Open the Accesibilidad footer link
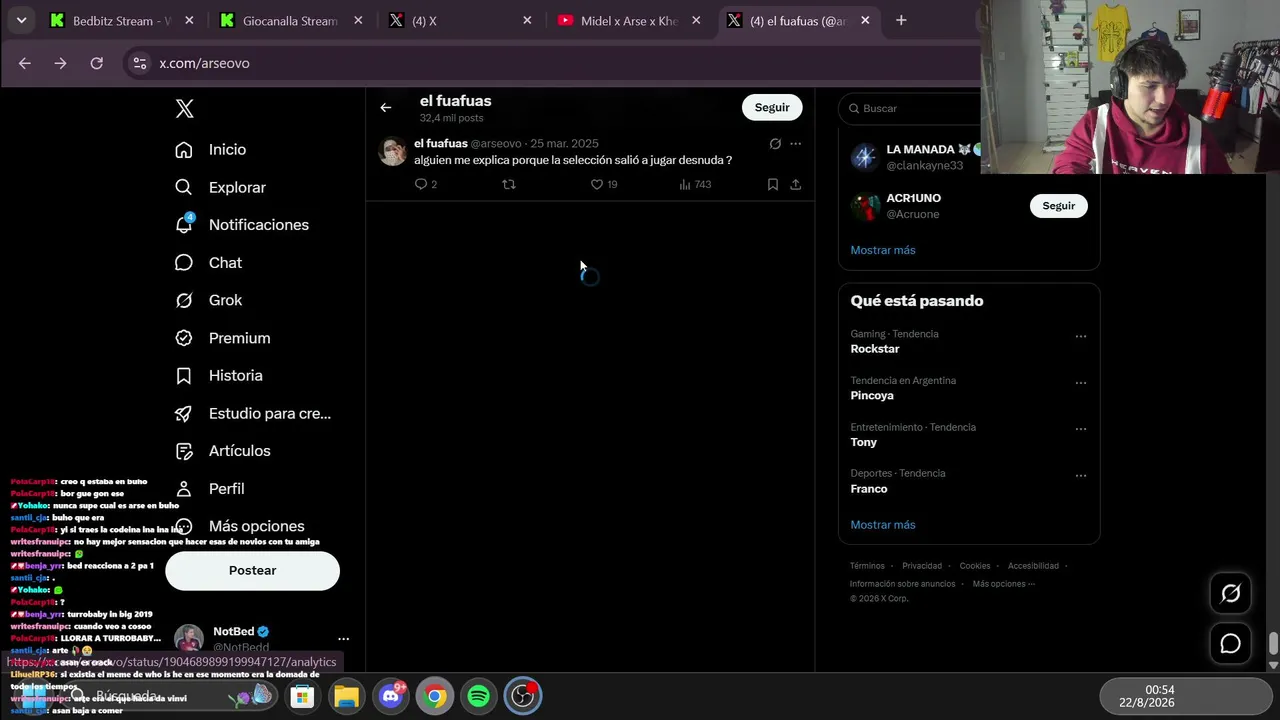Image resolution: width=1280 pixels, height=720 pixels. [x=1033, y=566]
